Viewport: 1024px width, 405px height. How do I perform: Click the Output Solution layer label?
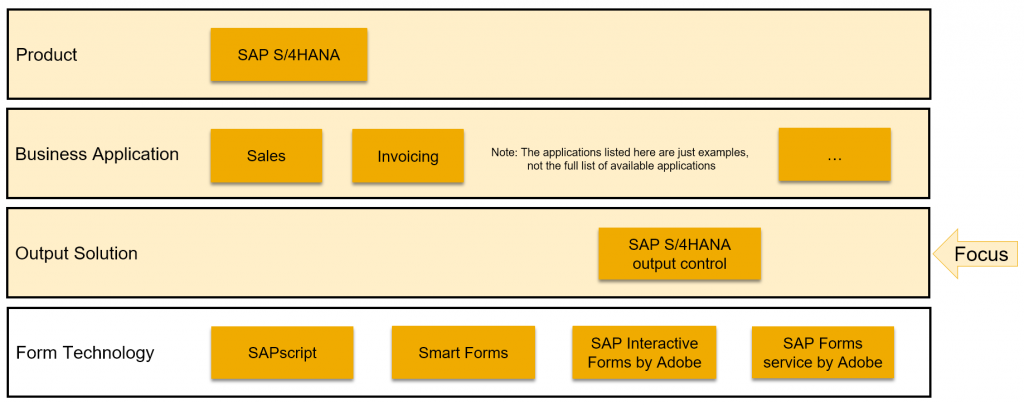pyautogui.click(x=76, y=253)
